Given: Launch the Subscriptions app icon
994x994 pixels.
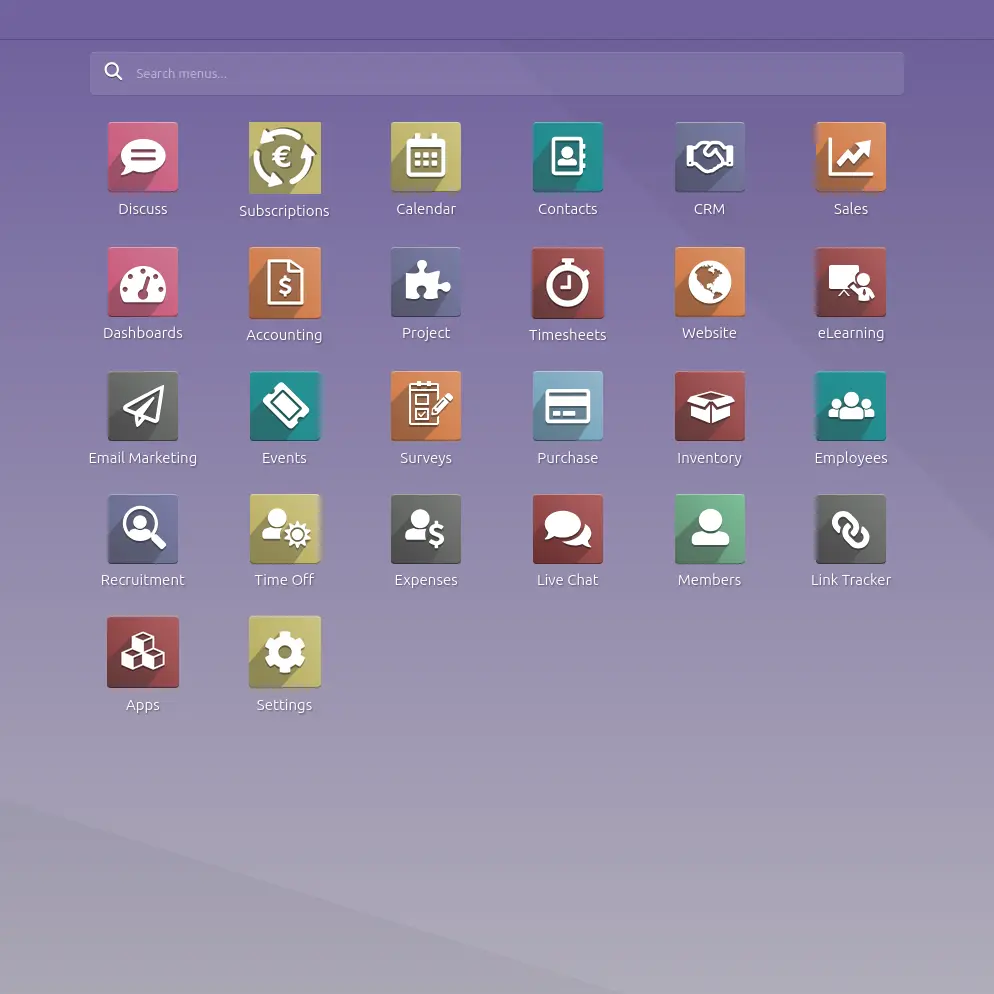Looking at the screenshot, I should 285,158.
